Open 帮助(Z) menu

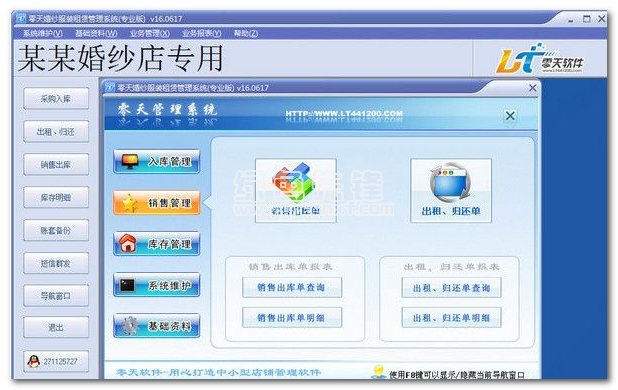tap(246, 33)
